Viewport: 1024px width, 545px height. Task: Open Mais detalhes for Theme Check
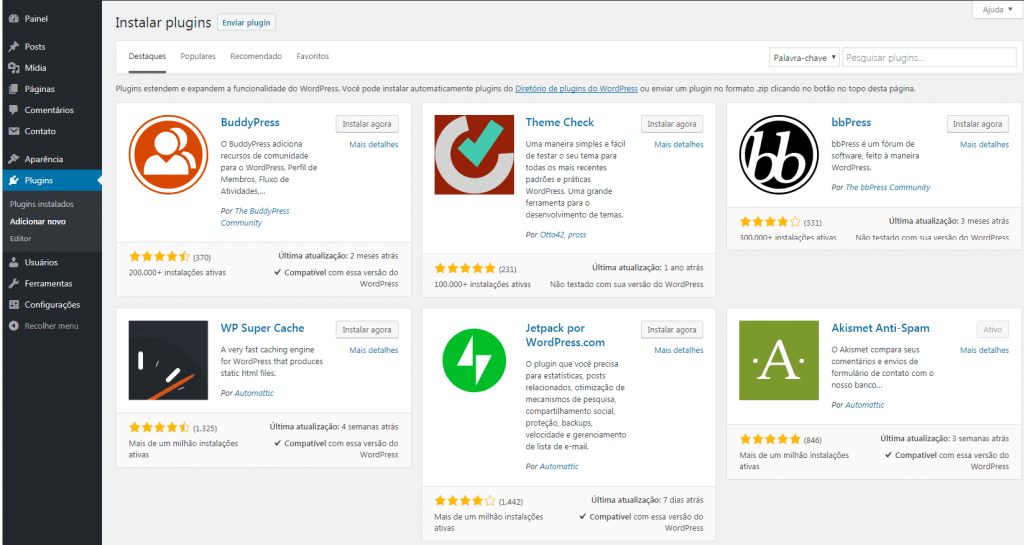point(679,145)
